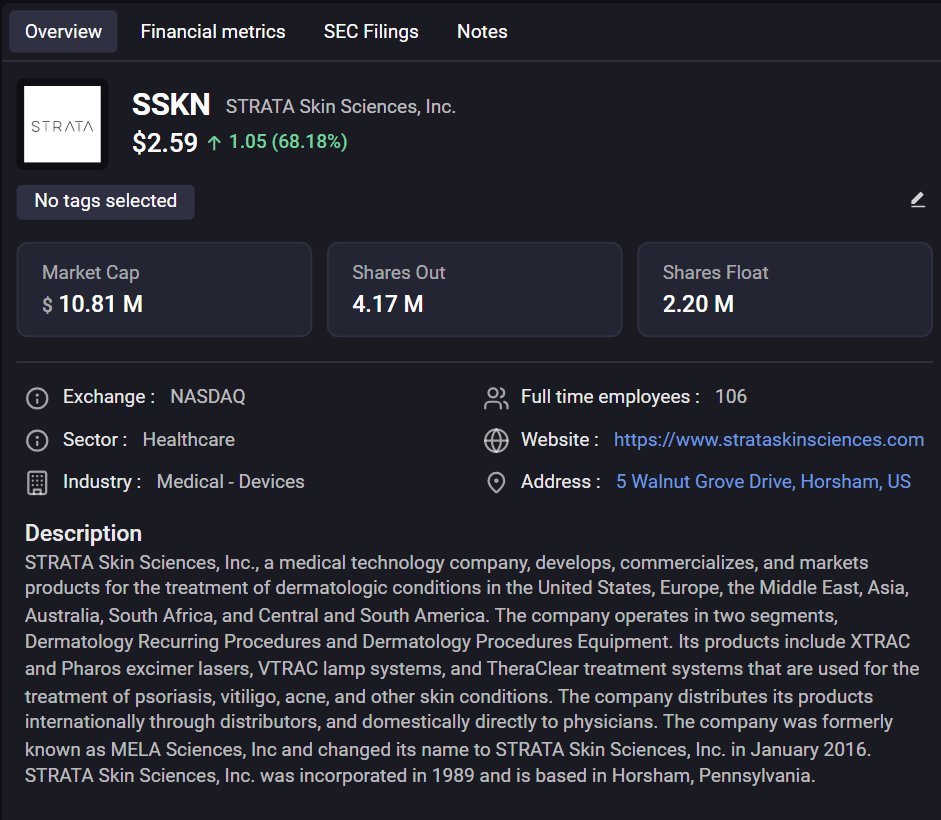The image size is (941, 820).
Task: Click the 10.81 M market cap value
Action: pyautogui.click(x=101, y=304)
